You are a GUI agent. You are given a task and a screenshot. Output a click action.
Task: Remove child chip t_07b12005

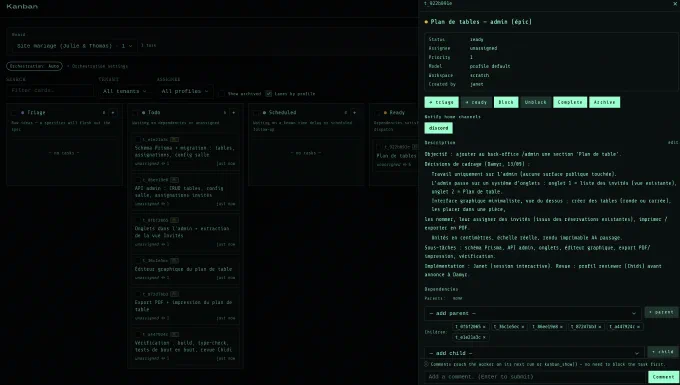pos(484,327)
